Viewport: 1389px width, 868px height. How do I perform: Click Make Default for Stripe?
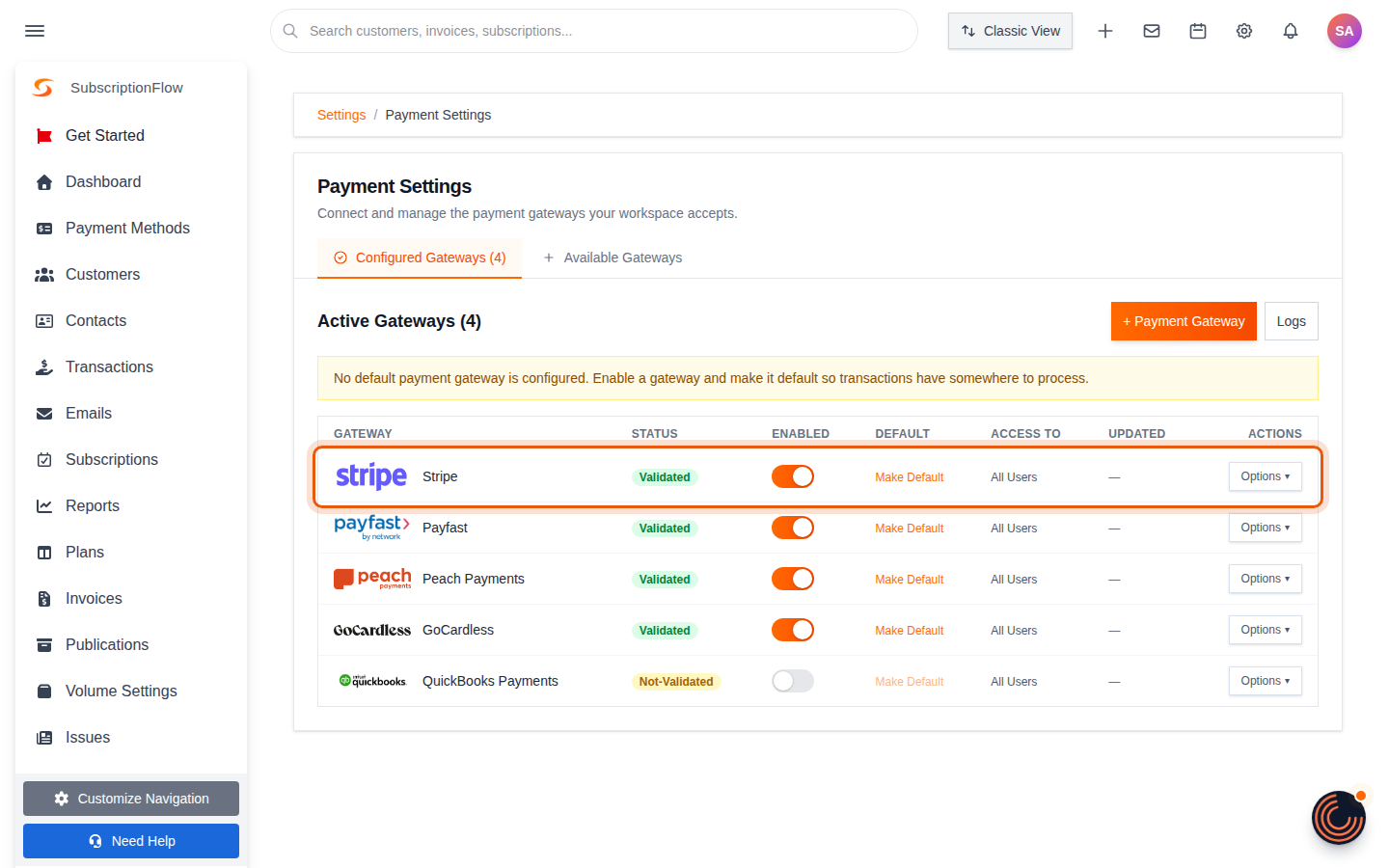[910, 477]
